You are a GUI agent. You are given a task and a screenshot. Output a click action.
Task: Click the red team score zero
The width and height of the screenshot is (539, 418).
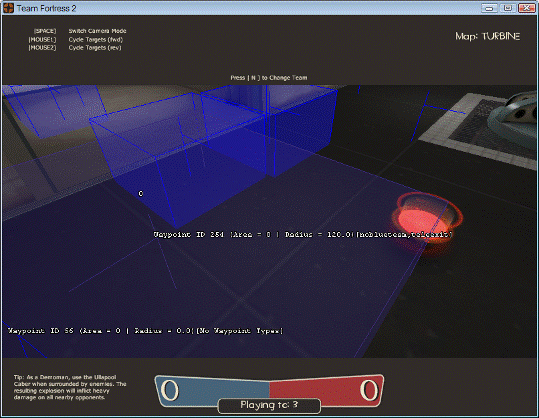pos(369,390)
